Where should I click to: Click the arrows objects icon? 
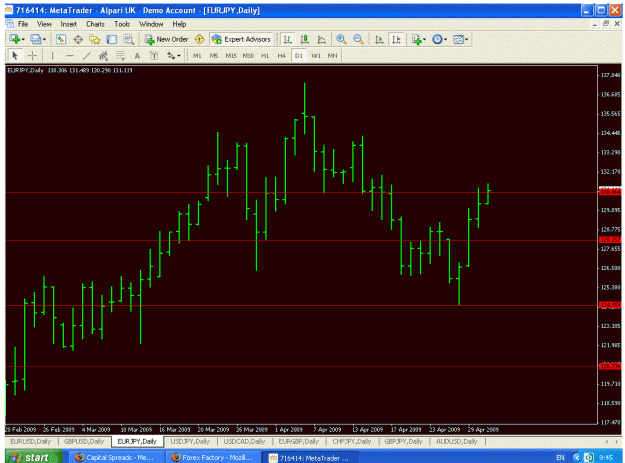171,56
